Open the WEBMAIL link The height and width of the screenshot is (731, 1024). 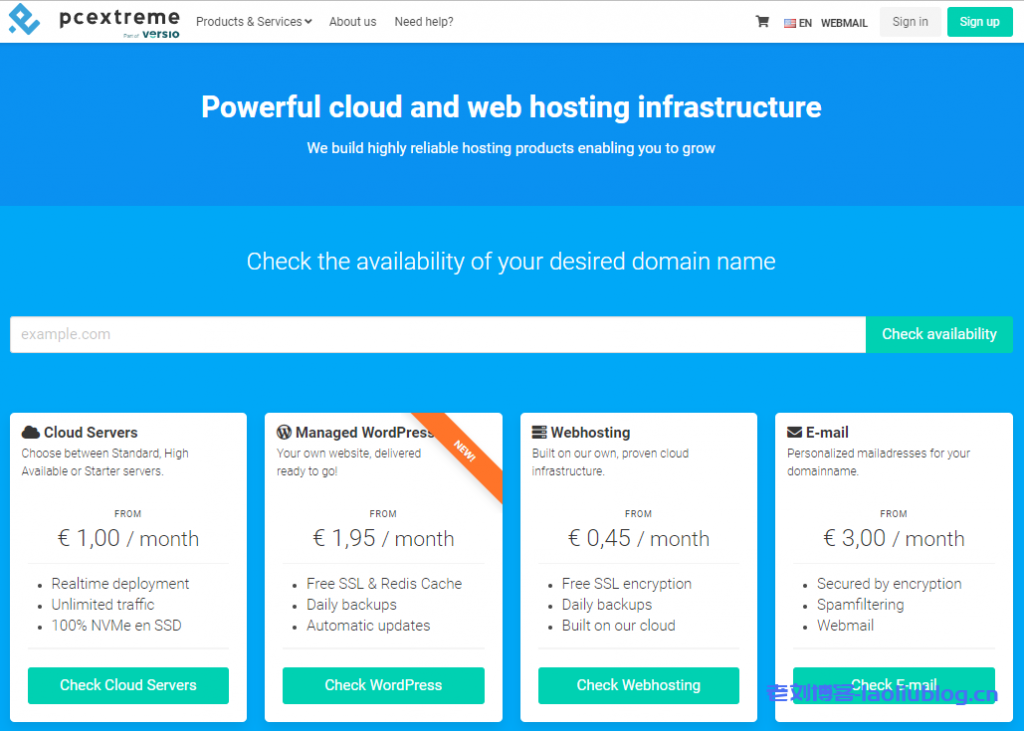click(x=844, y=23)
